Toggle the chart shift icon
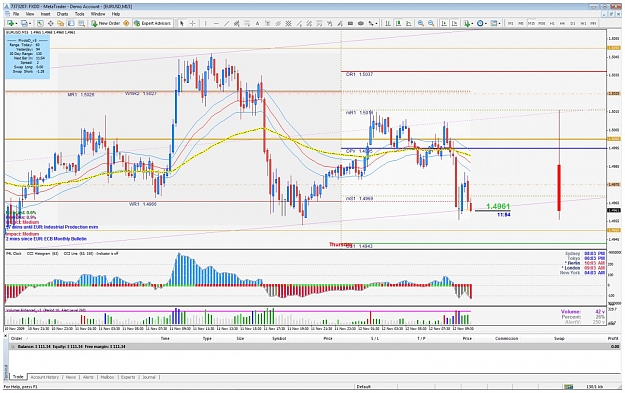625x393 pixels. coord(454,23)
